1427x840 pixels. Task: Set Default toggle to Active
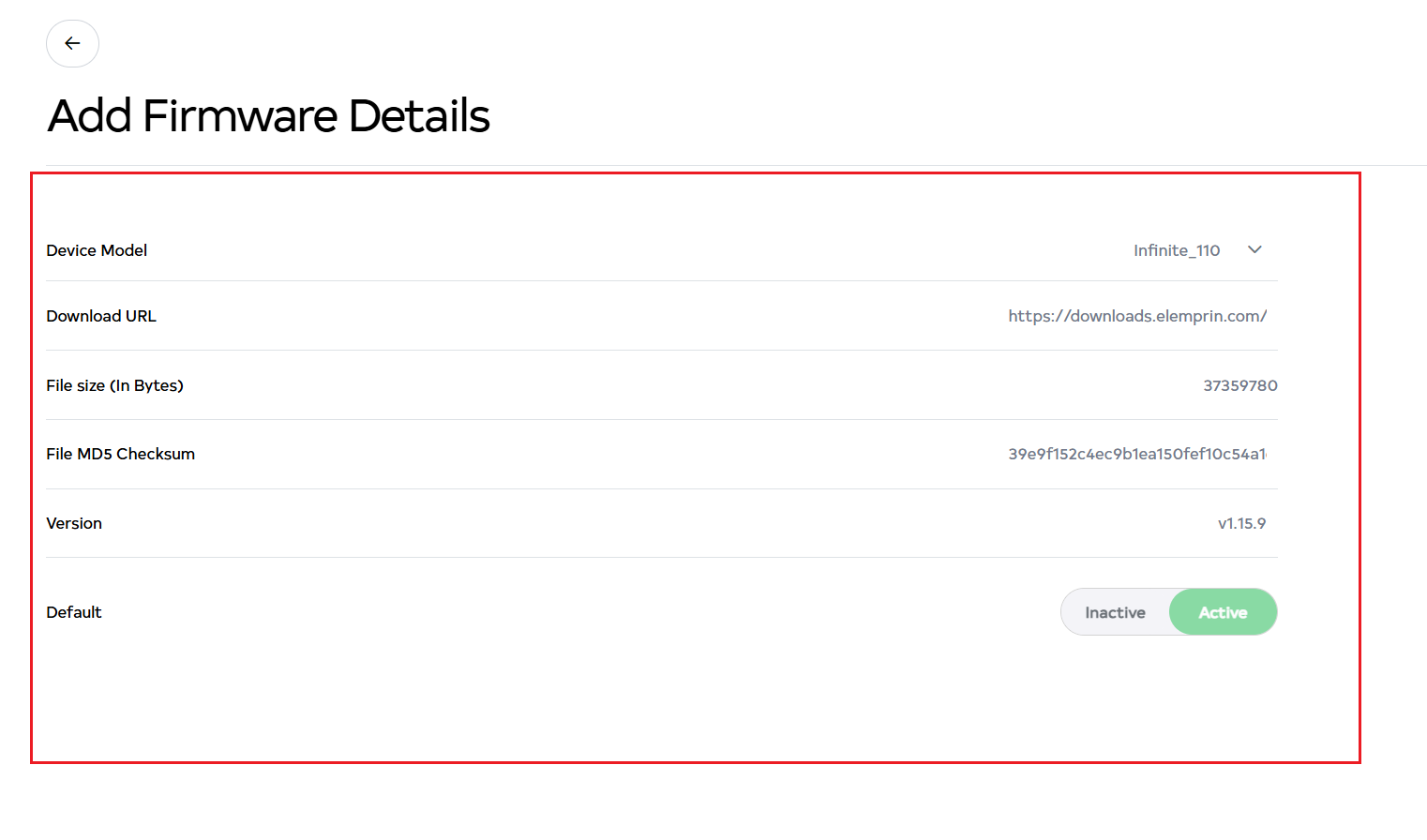coord(1223,612)
